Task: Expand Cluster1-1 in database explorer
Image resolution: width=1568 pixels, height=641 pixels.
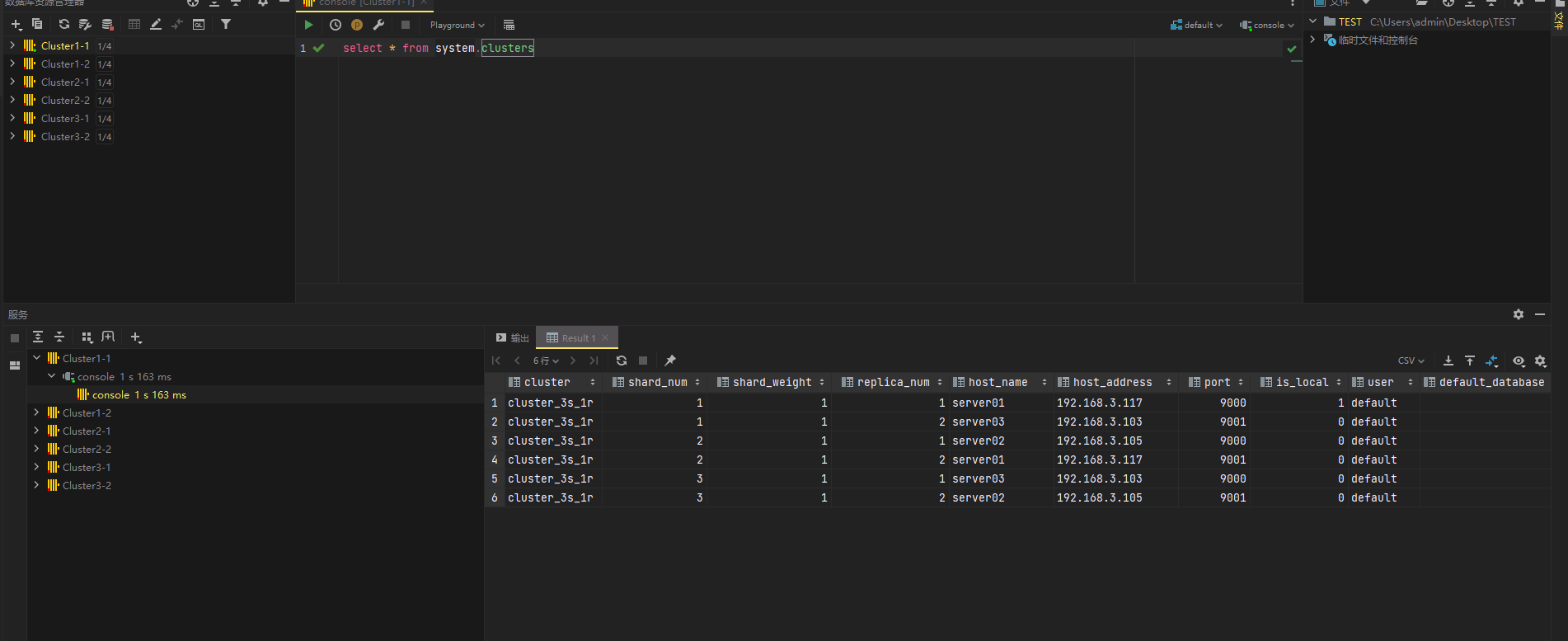Action: pos(12,45)
